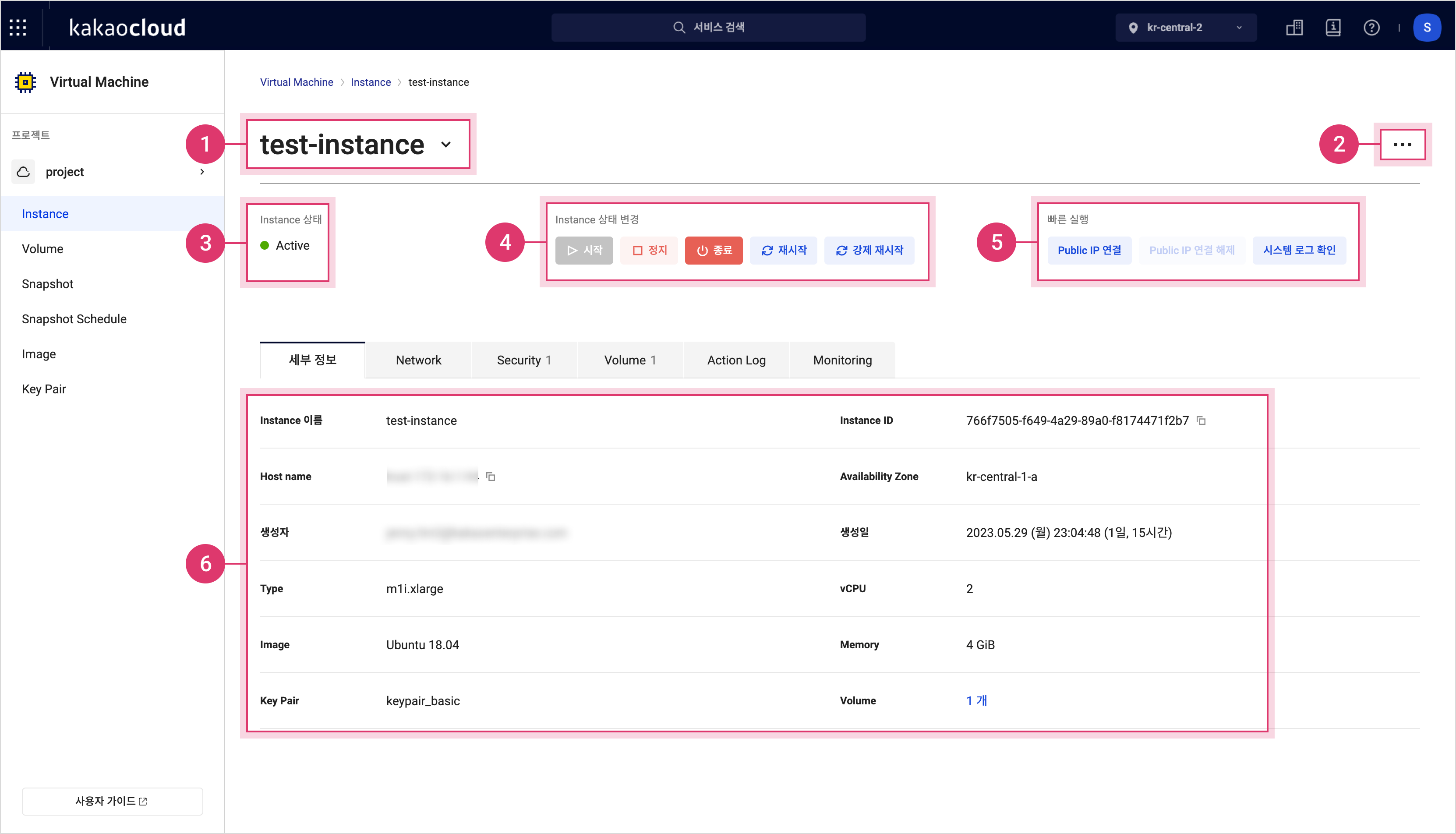Expand the project selector chevron

coord(202,172)
